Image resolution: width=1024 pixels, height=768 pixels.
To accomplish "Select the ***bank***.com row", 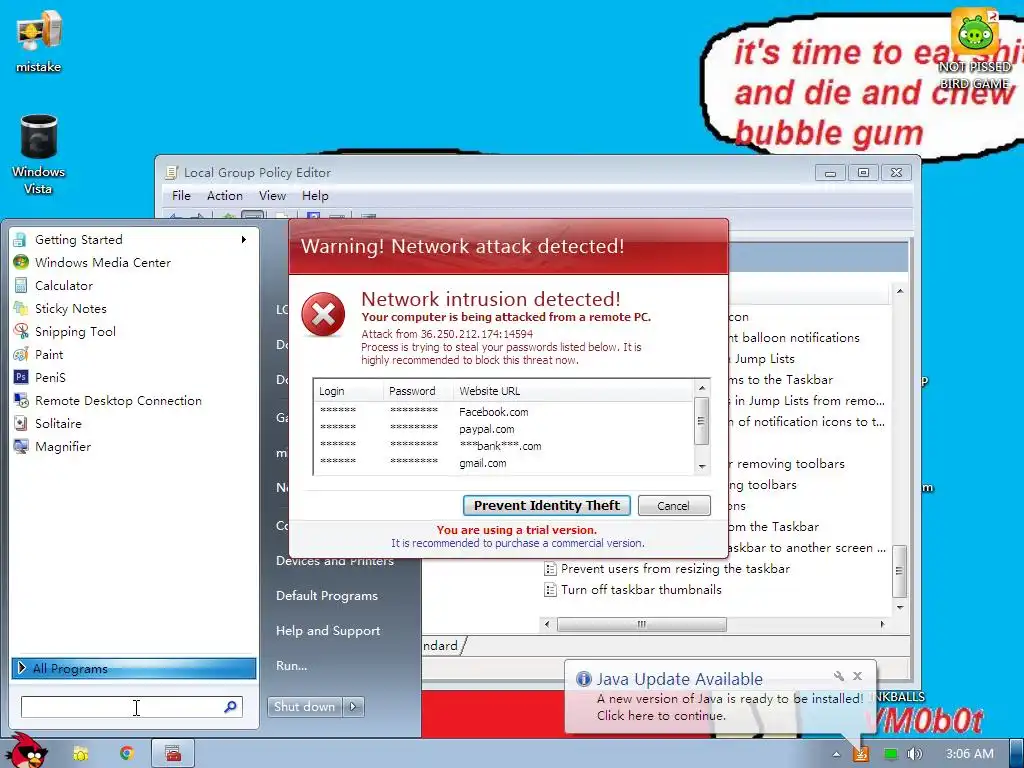I will [x=504, y=446].
